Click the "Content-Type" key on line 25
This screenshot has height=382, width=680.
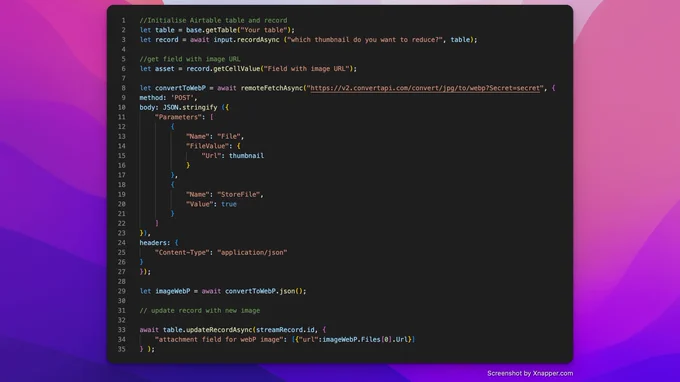click(182, 252)
